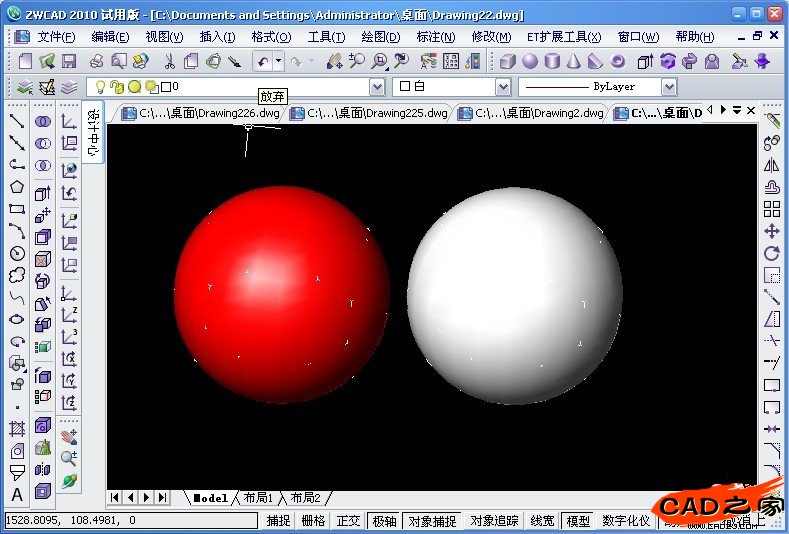This screenshot has width=789, height=534.
Task: Toggle 栅格 grid display
Action: tap(313, 520)
